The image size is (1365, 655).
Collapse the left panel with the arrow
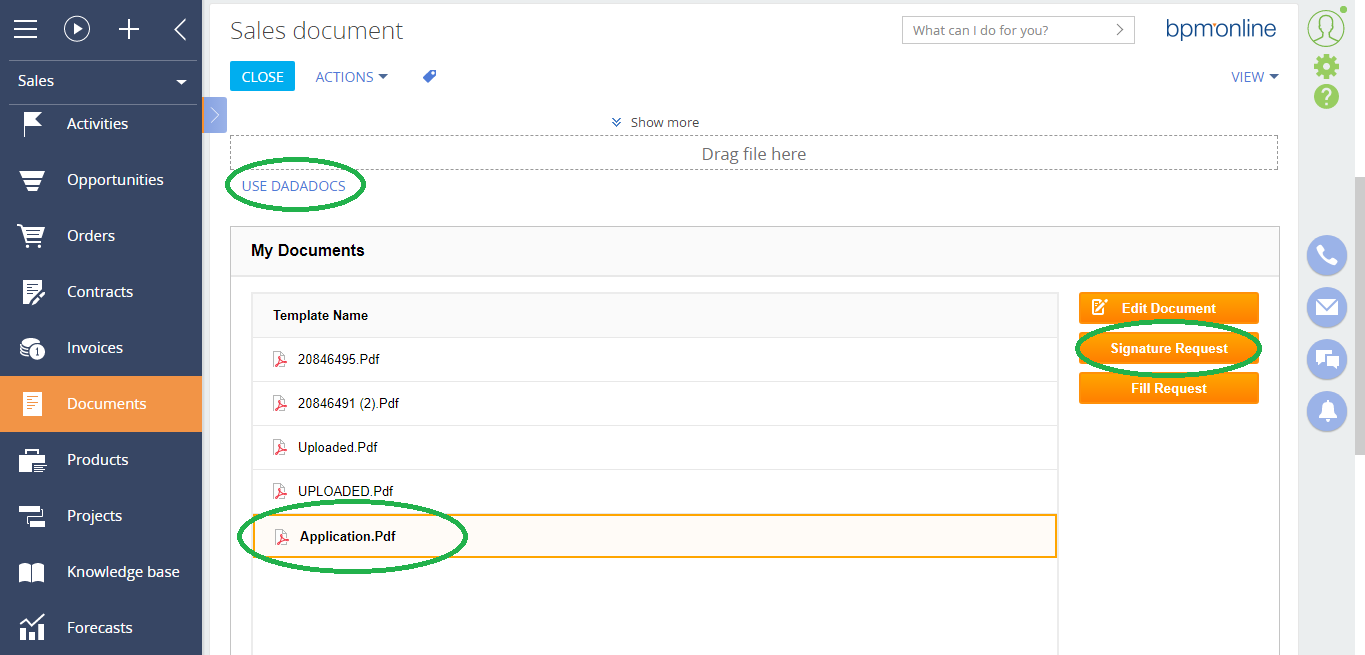[x=180, y=29]
